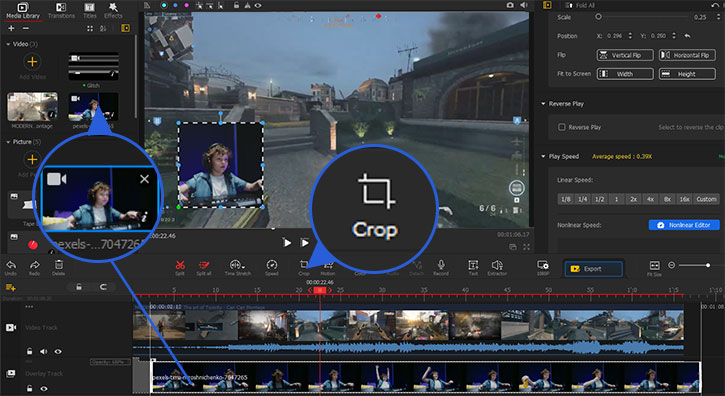Click the Horizontal Flip button
The width and height of the screenshot is (725, 396).
[x=687, y=55]
